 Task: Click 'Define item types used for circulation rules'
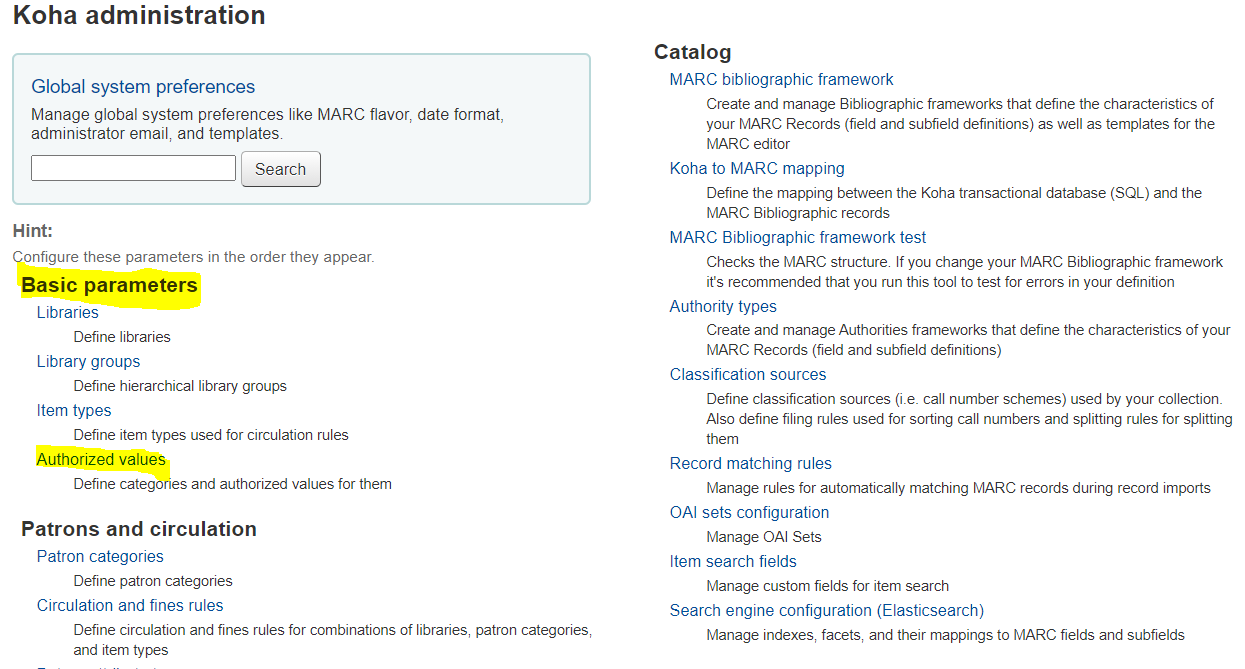tap(211, 435)
